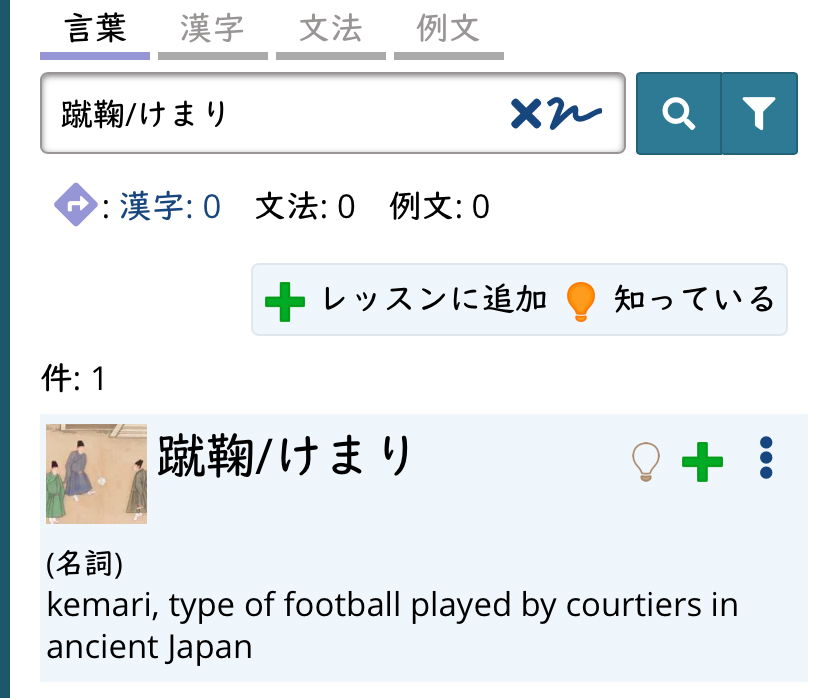Focus the search field containing 蹴鞠/けまり

pyautogui.click(x=270, y=114)
